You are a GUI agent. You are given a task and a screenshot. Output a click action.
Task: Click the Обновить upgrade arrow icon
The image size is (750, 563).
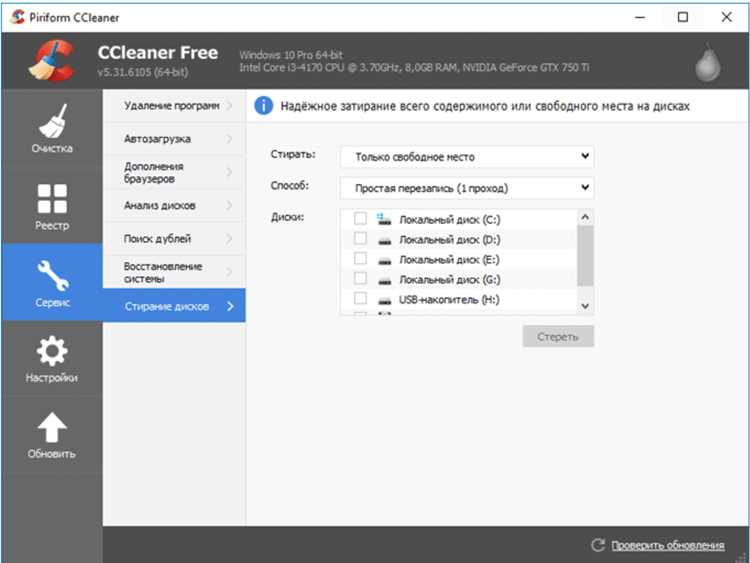[52, 428]
